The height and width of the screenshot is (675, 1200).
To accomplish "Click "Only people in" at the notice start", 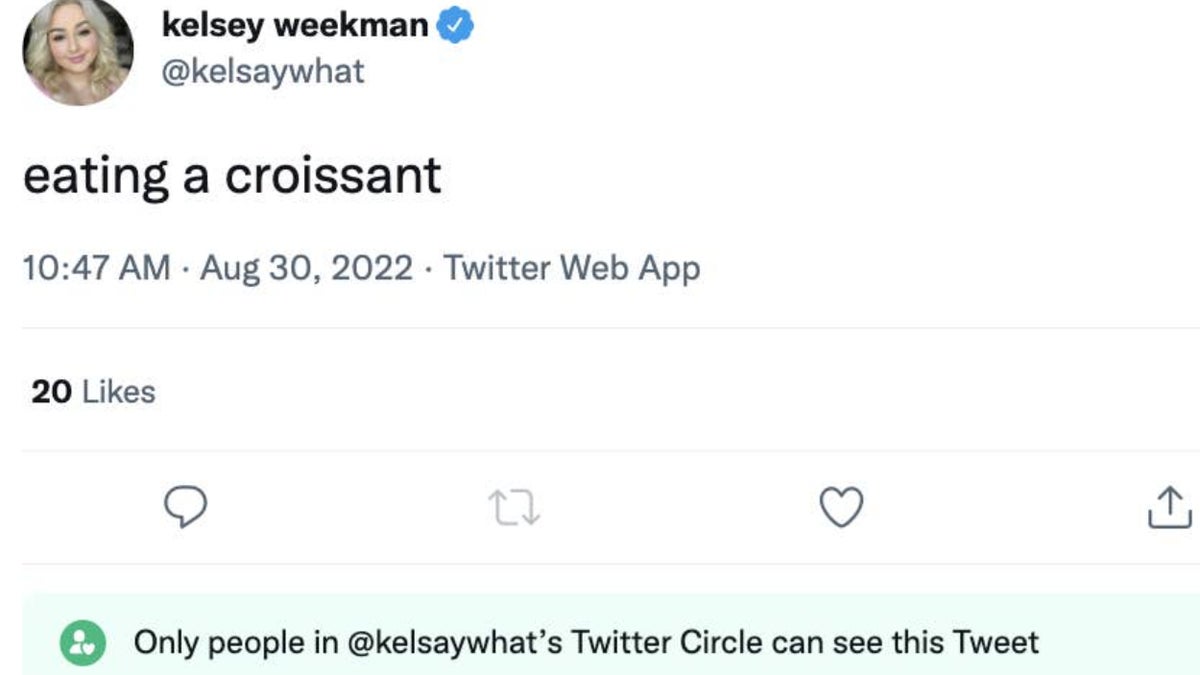I will tap(236, 642).
